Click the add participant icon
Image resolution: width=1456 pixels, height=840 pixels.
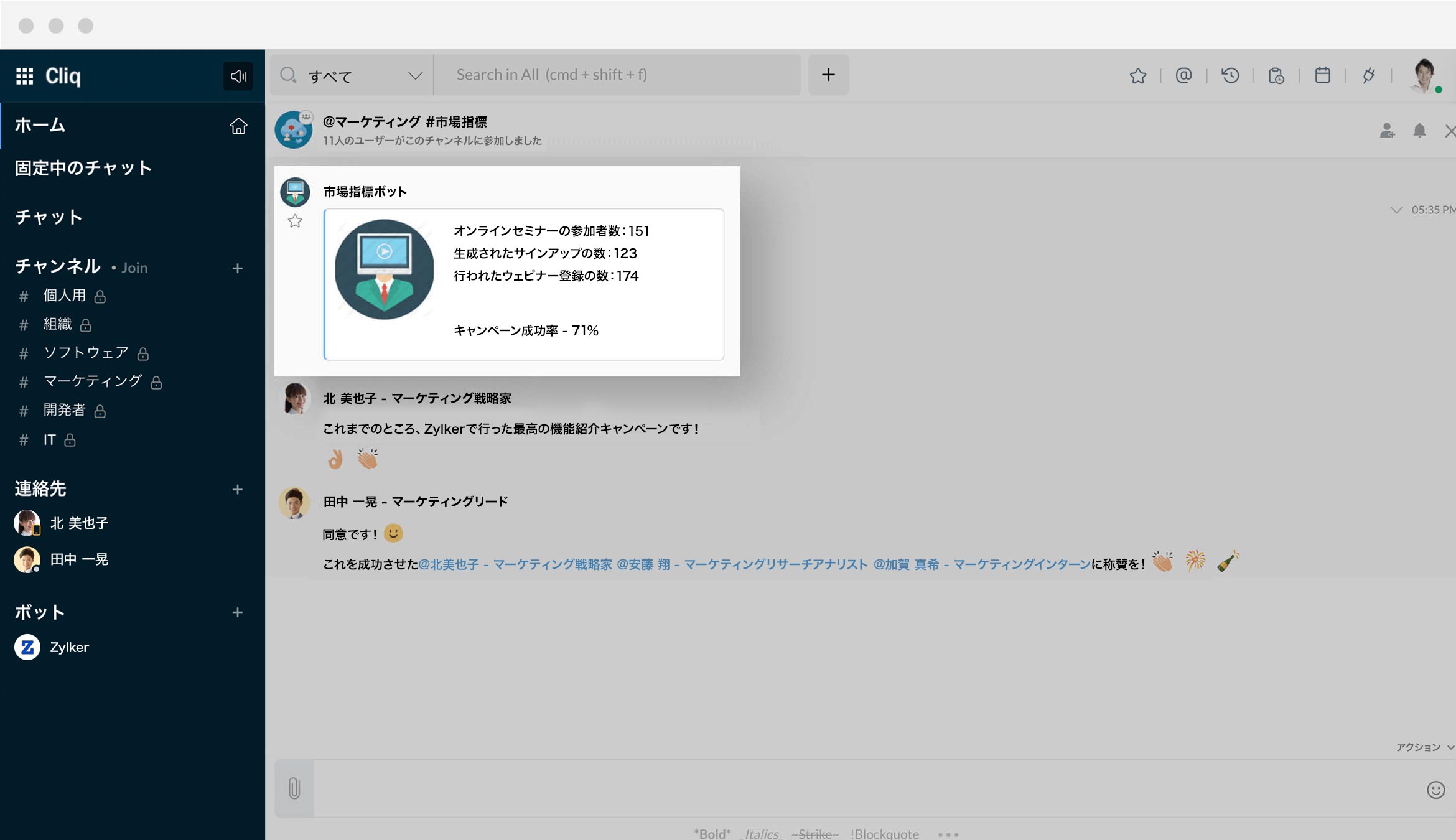point(1387,131)
